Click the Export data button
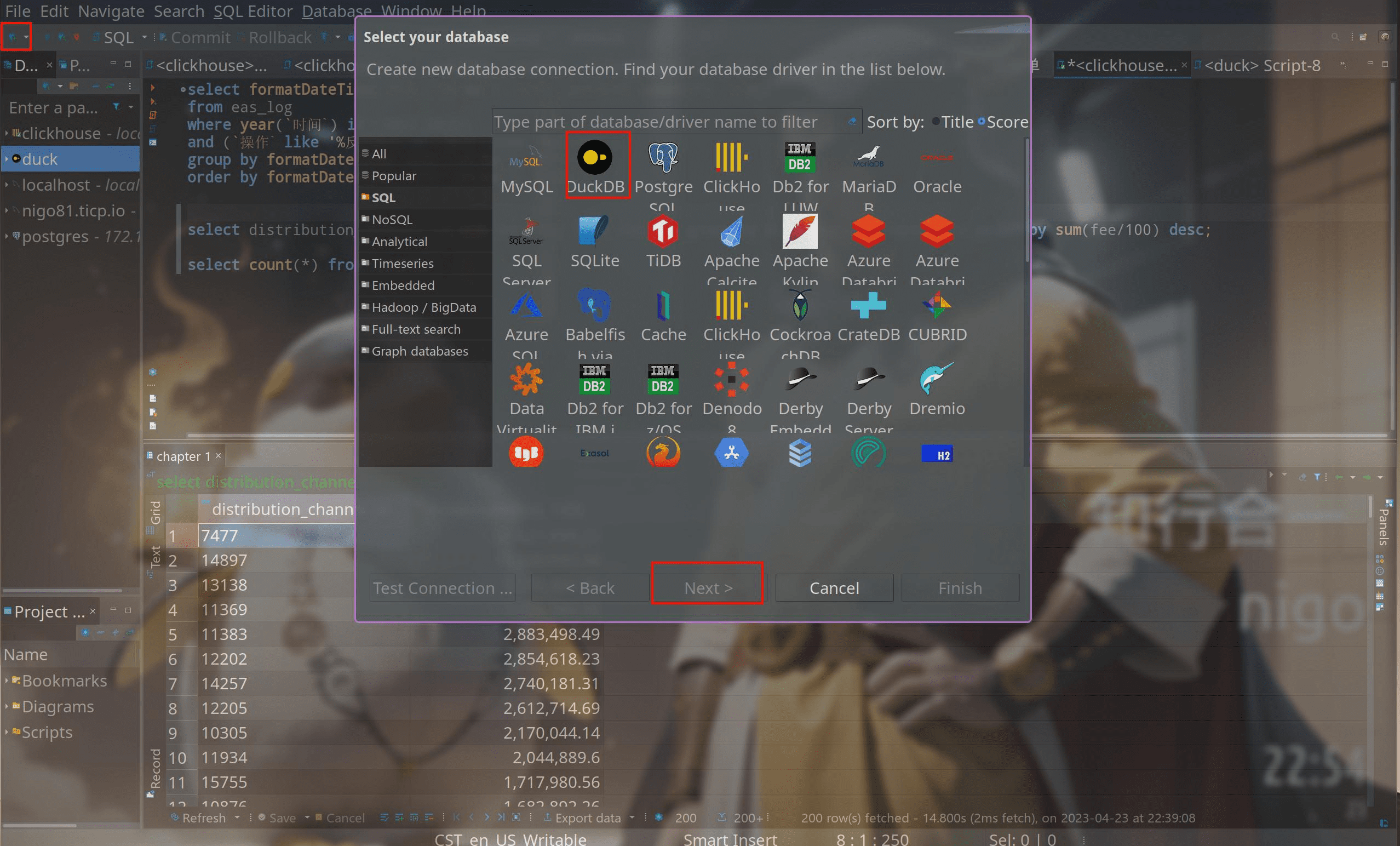The height and width of the screenshot is (846, 1400). click(x=582, y=818)
